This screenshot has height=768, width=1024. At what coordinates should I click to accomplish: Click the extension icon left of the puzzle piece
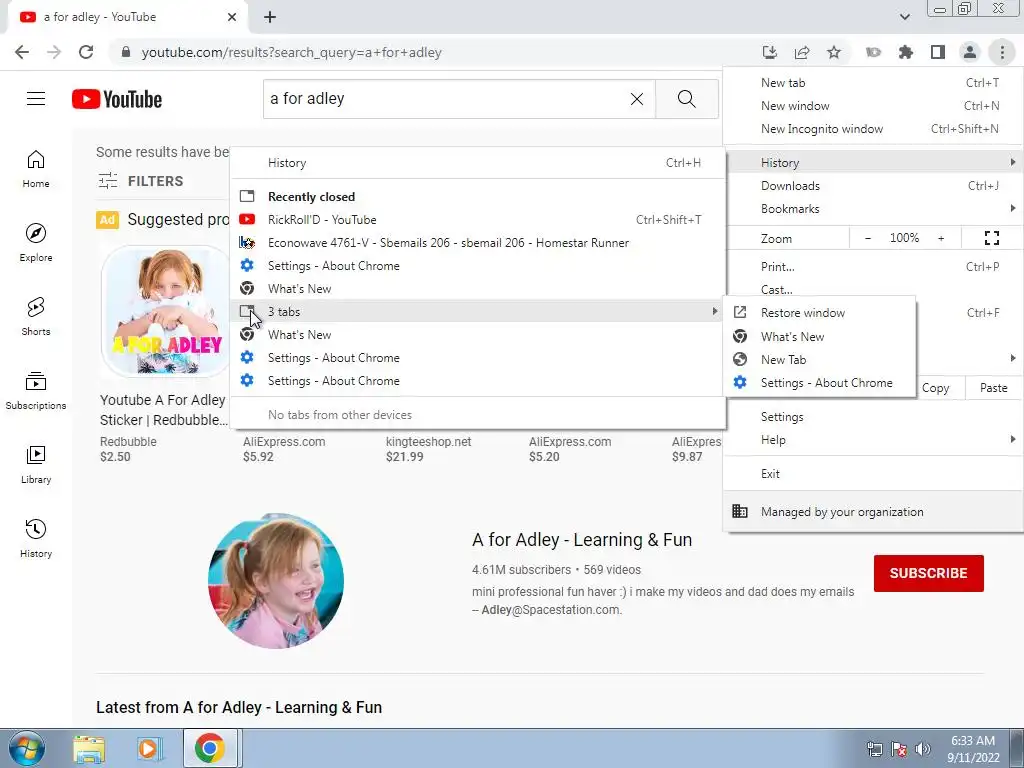(x=873, y=52)
